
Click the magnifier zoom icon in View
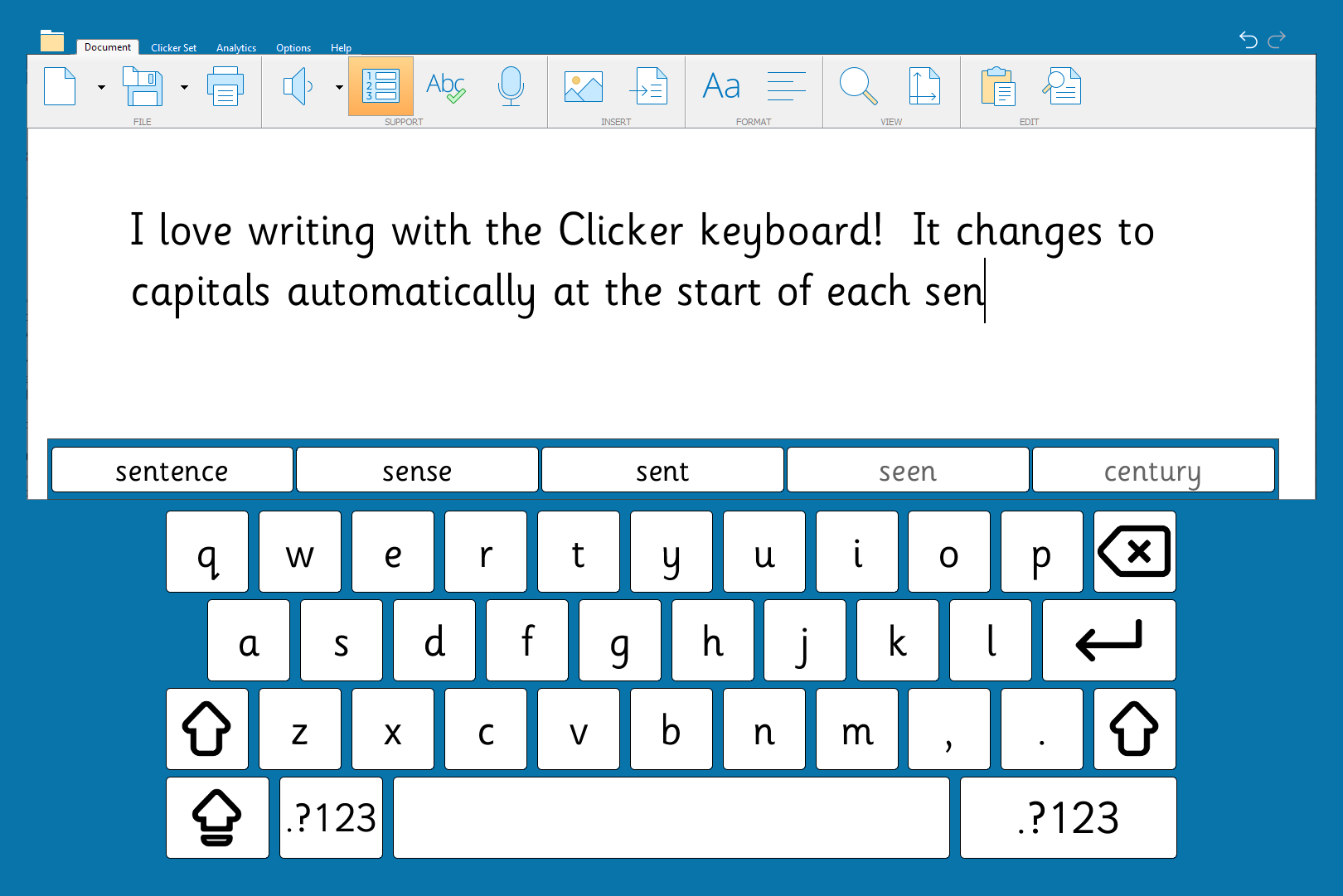click(858, 87)
